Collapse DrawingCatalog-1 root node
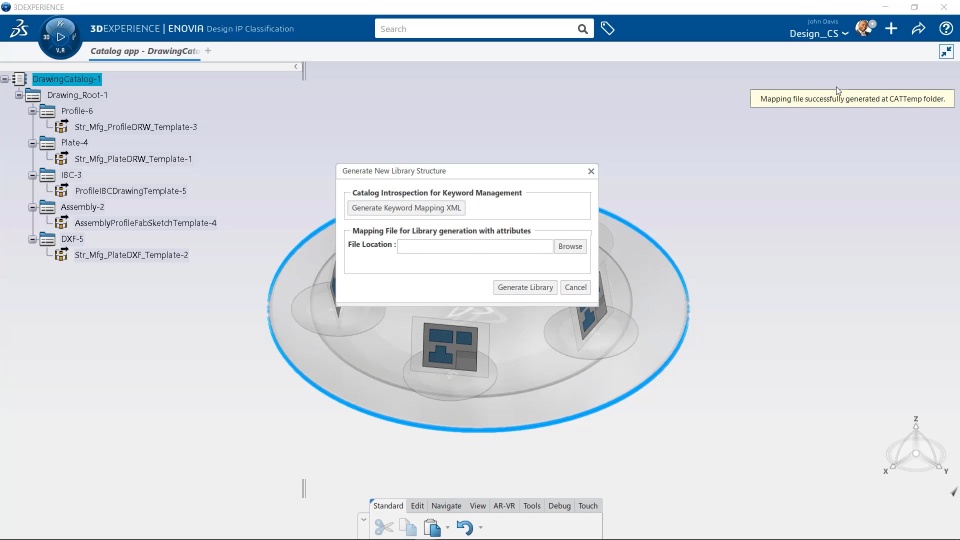Viewport: 960px width, 540px height. pyautogui.click(x=5, y=79)
